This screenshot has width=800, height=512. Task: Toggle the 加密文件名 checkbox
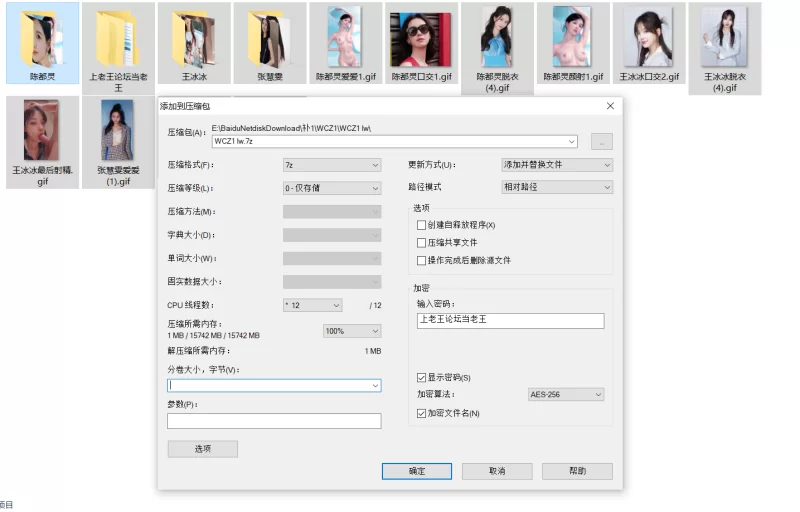422,413
